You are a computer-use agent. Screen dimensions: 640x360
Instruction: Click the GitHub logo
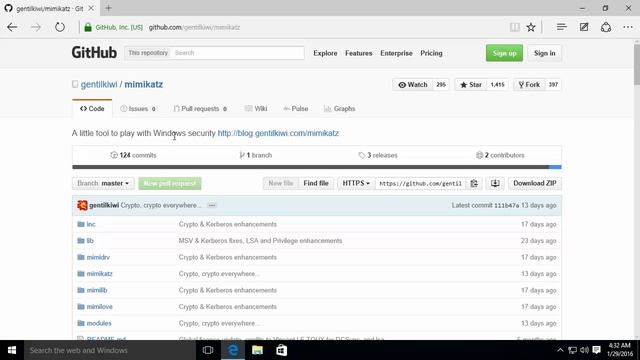(x=94, y=53)
